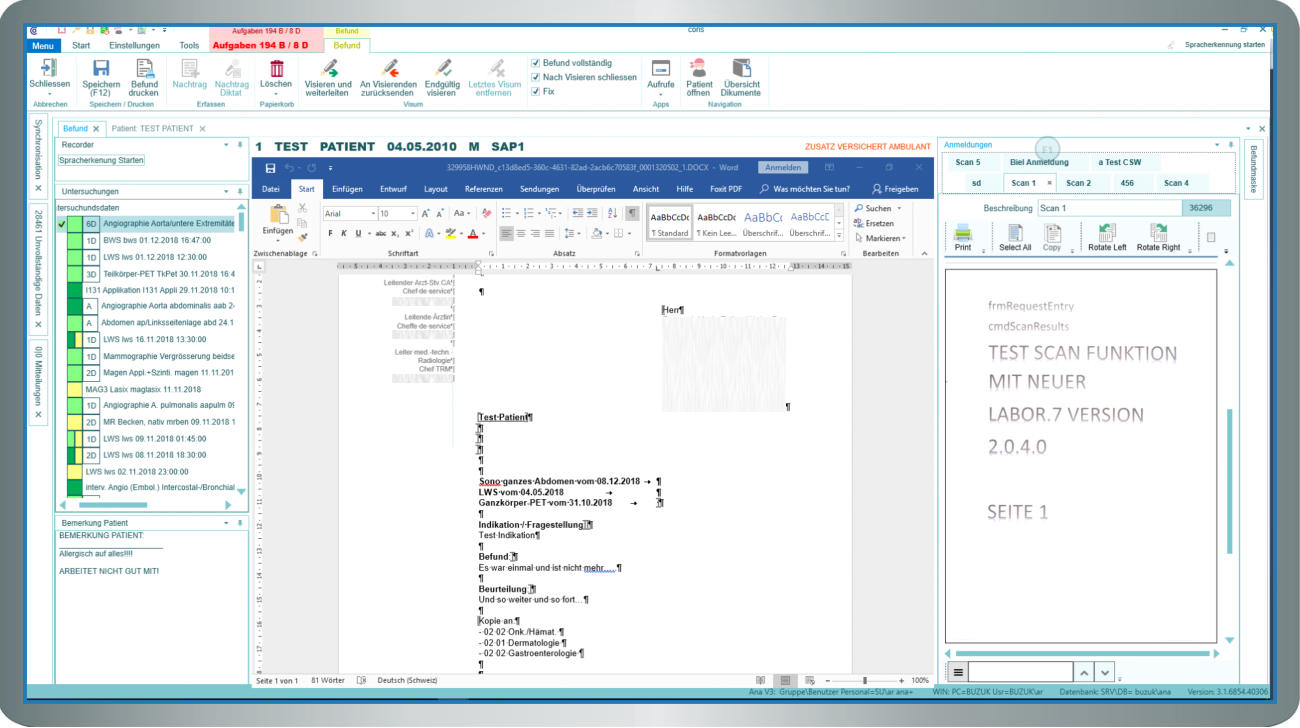Image resolution: width=1300 pixels, height=728 pixels.
Task: Click the Rotate Left icon in scan panel
Action: [x=1107, y=234]
